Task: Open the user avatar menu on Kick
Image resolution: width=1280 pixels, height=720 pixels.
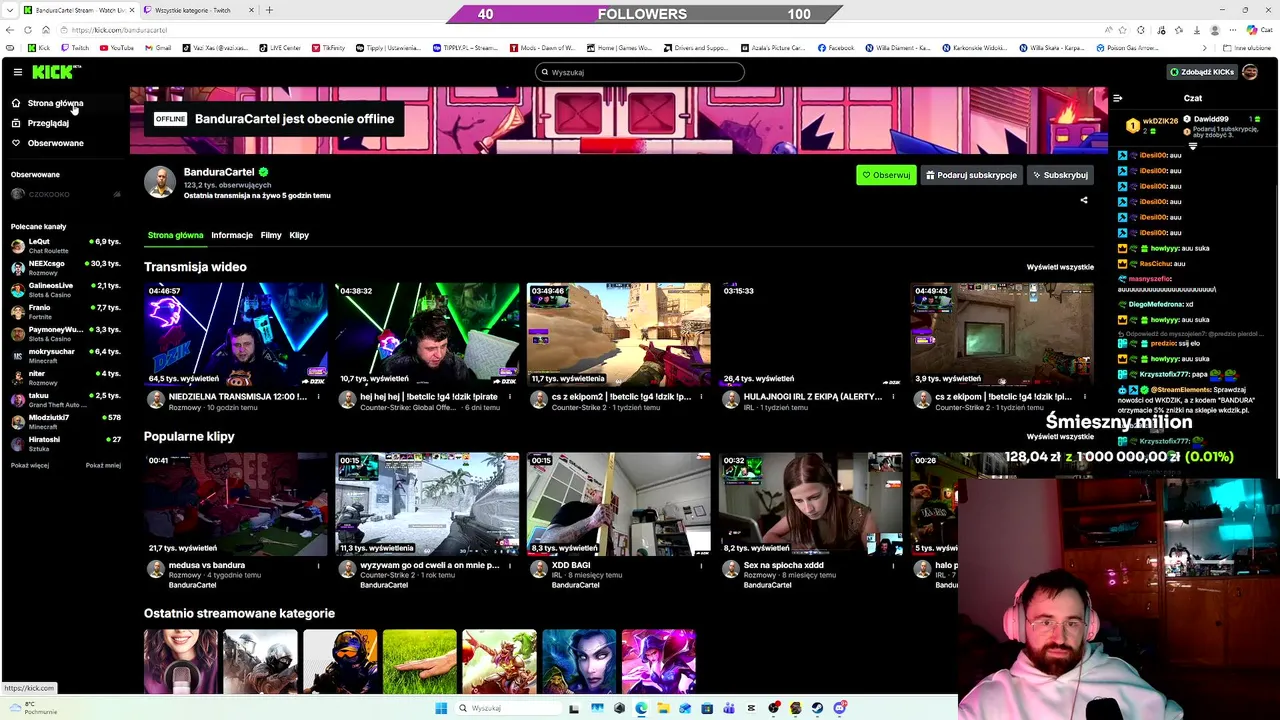Action: [x=1250, y=72]
